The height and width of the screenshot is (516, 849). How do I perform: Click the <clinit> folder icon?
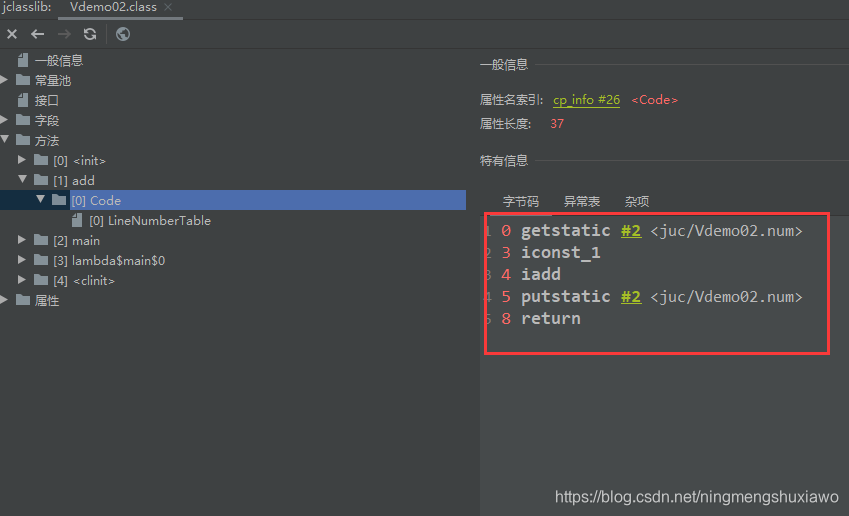(x=41, y=280)
